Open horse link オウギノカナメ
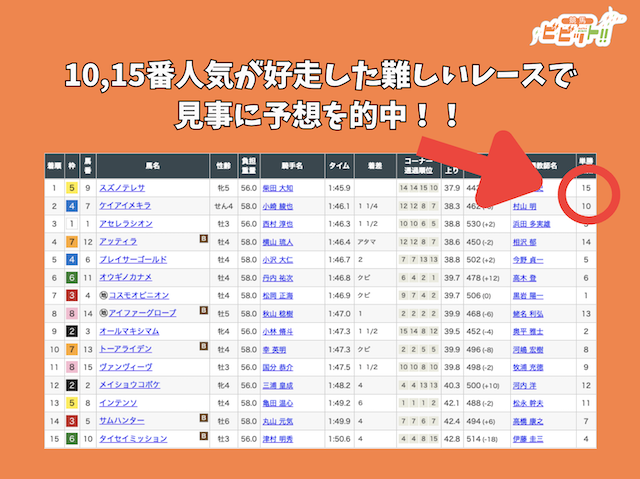Viewport: 640px width, 479px height. 125,278
